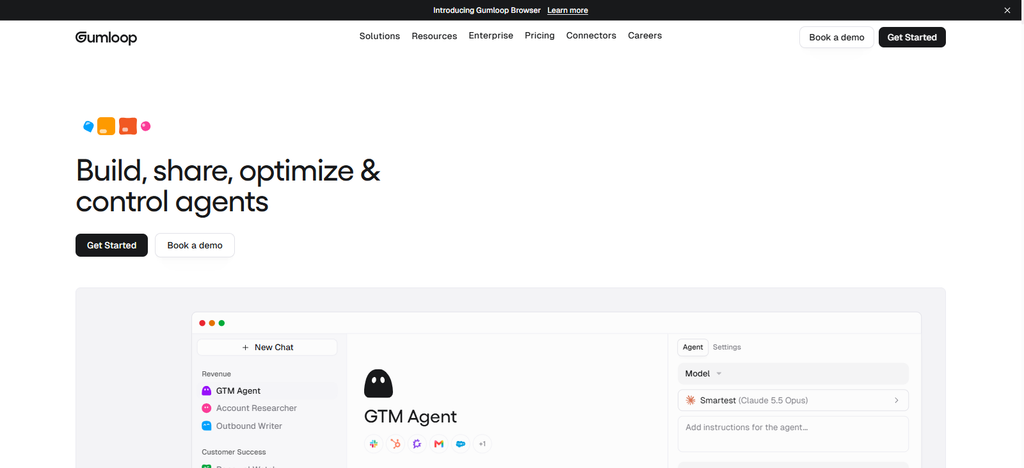Click the 'Introducing Gumloop Browser' banner text
The width and height of the screenshot is (1024, 468).
coord(487,10)
